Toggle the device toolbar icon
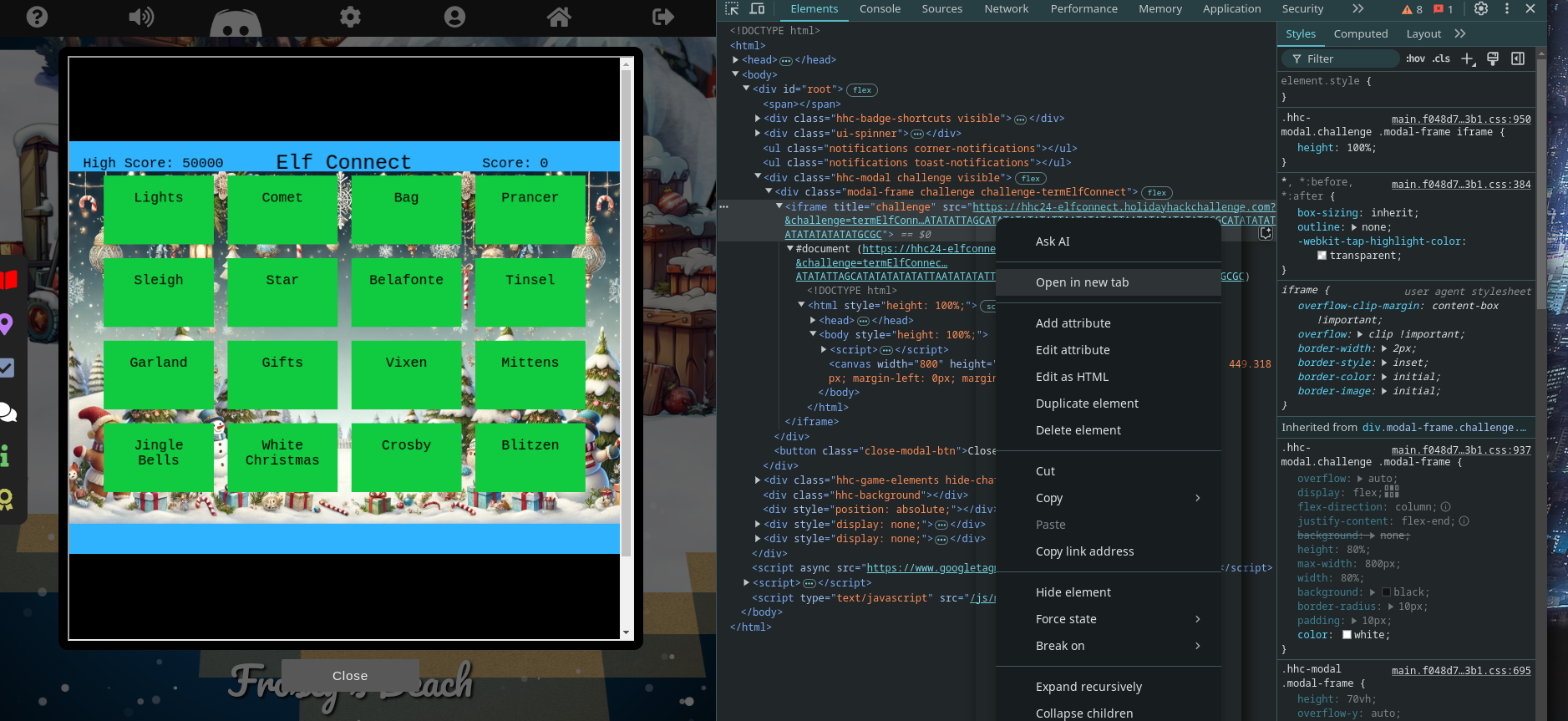The height and width of the screenshot is (721, 1568). point(757,9)
